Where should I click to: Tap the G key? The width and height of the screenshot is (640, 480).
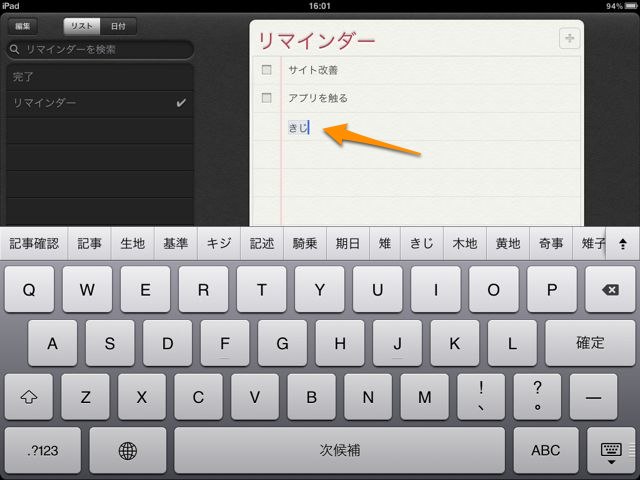pyautogui.click(x=282, y=343)
